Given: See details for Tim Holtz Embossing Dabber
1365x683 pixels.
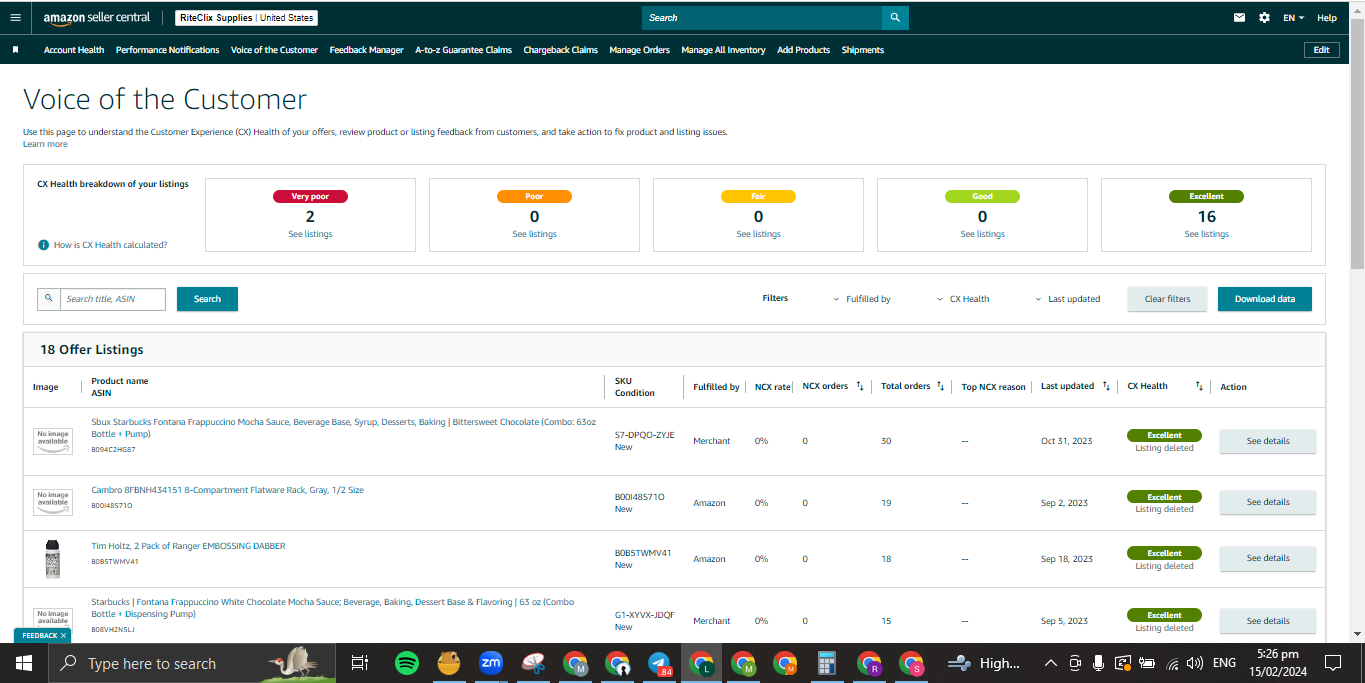Looking at the screenshot, I should (1267, 558).
